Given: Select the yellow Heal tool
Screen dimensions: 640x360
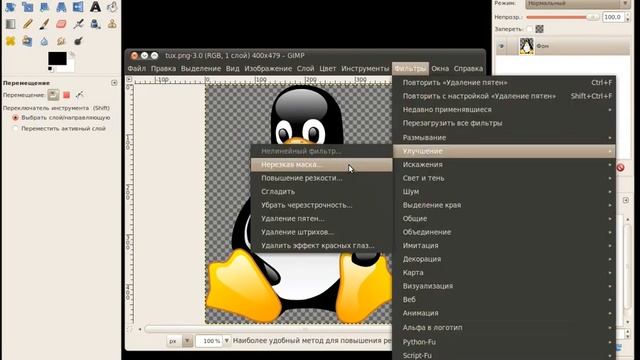Looking at the screenshot, I should 11,41.
